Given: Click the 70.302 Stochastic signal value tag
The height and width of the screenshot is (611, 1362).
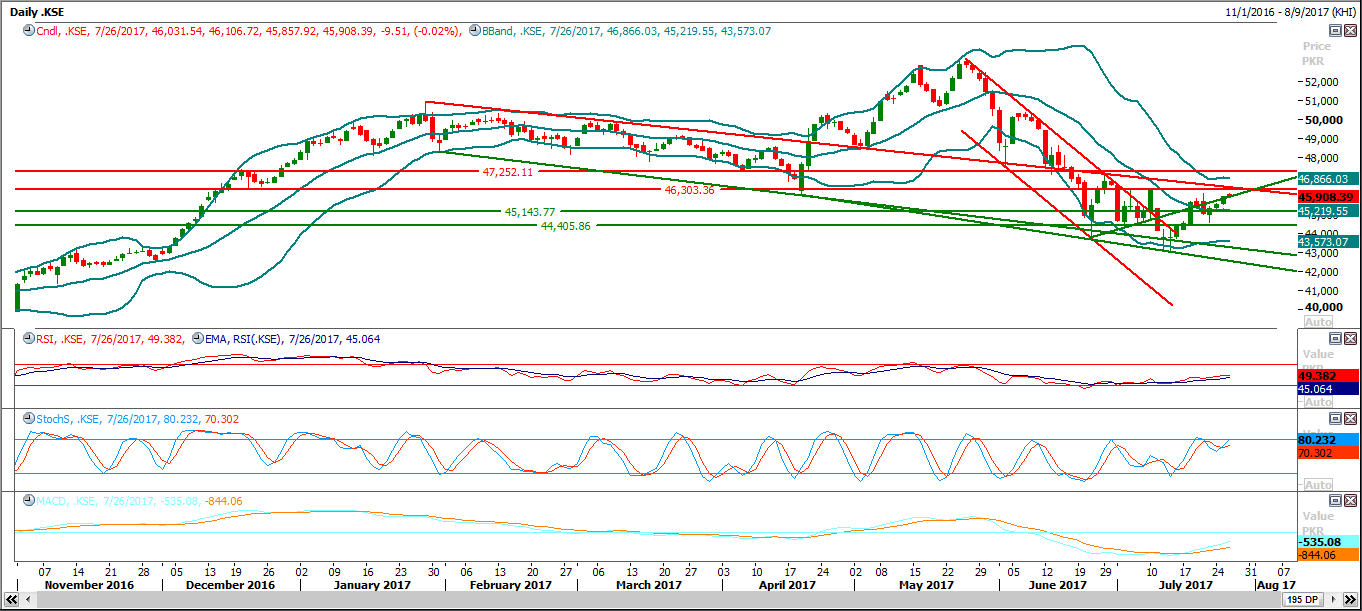Looking at the screenshot, I should (x=1328, y=453).
